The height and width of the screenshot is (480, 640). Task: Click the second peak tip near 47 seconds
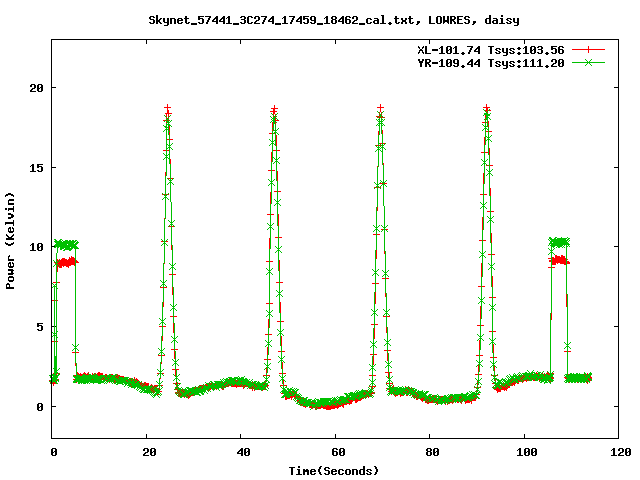(274, 109)
